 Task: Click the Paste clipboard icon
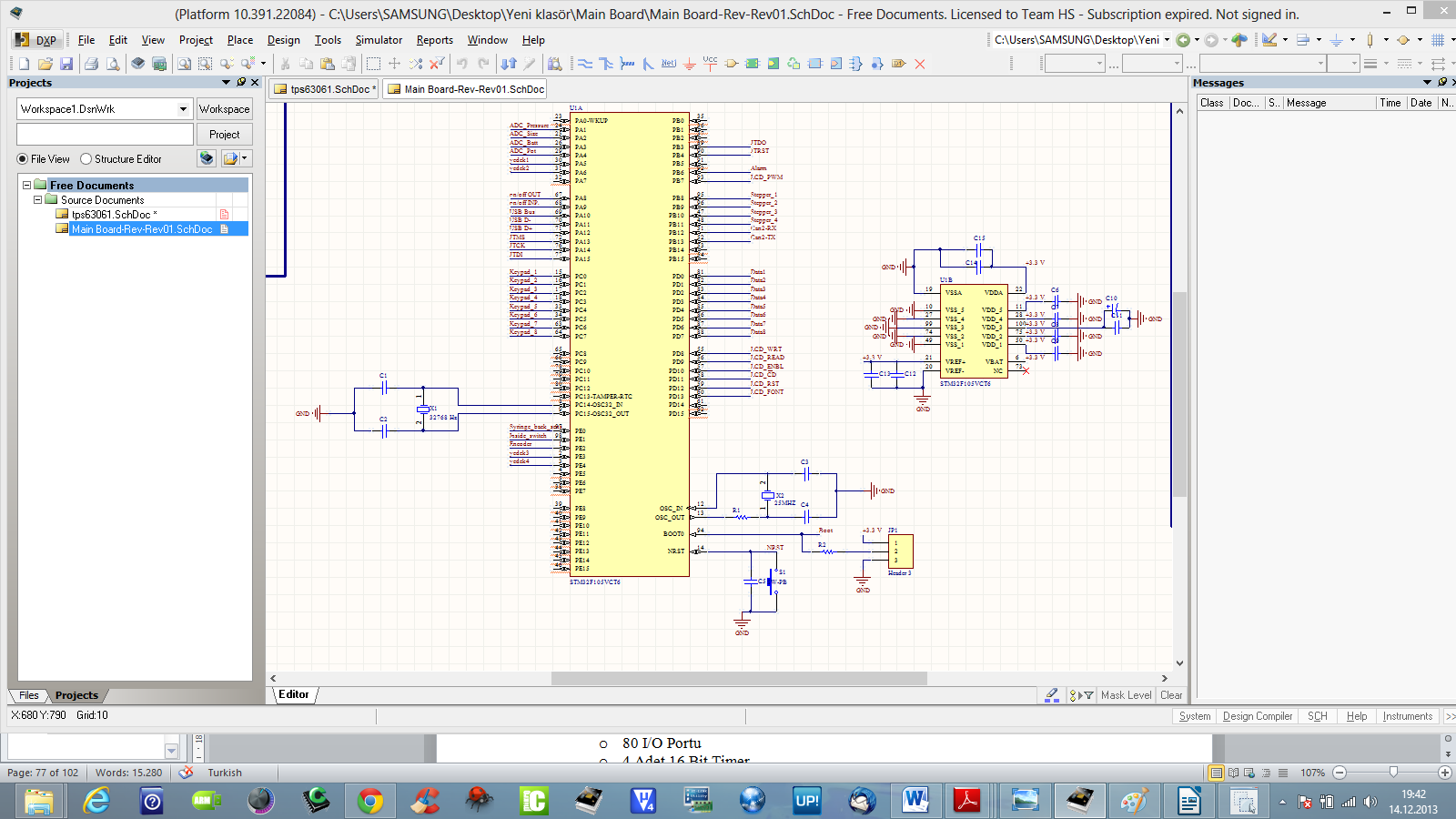[328, 64]
